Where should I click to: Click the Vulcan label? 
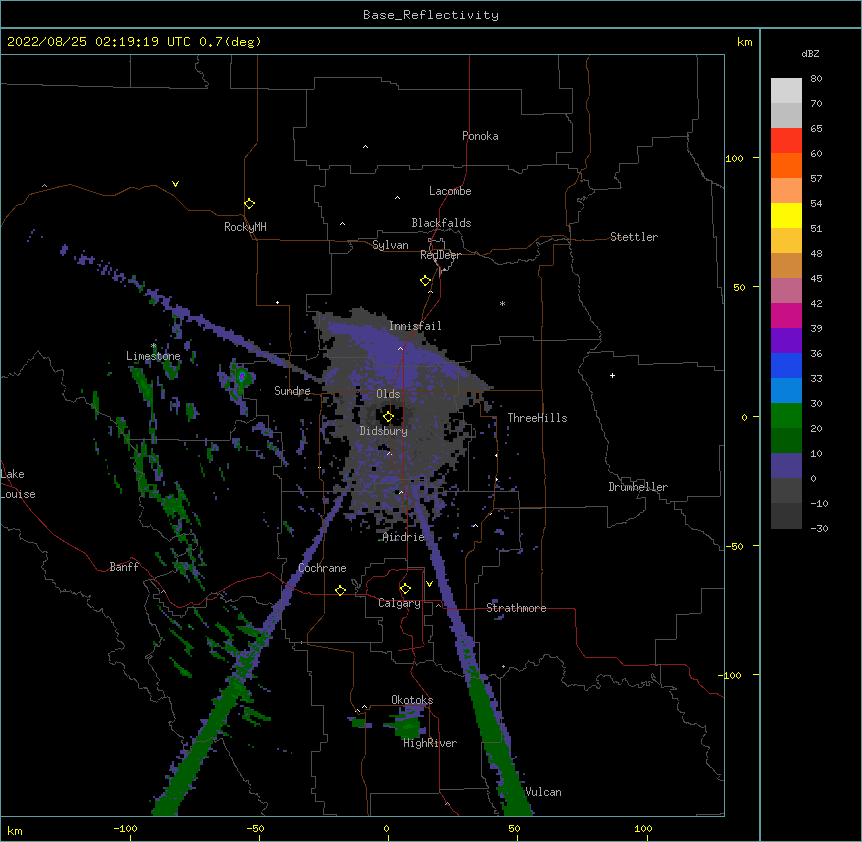[x=543, y=792]
